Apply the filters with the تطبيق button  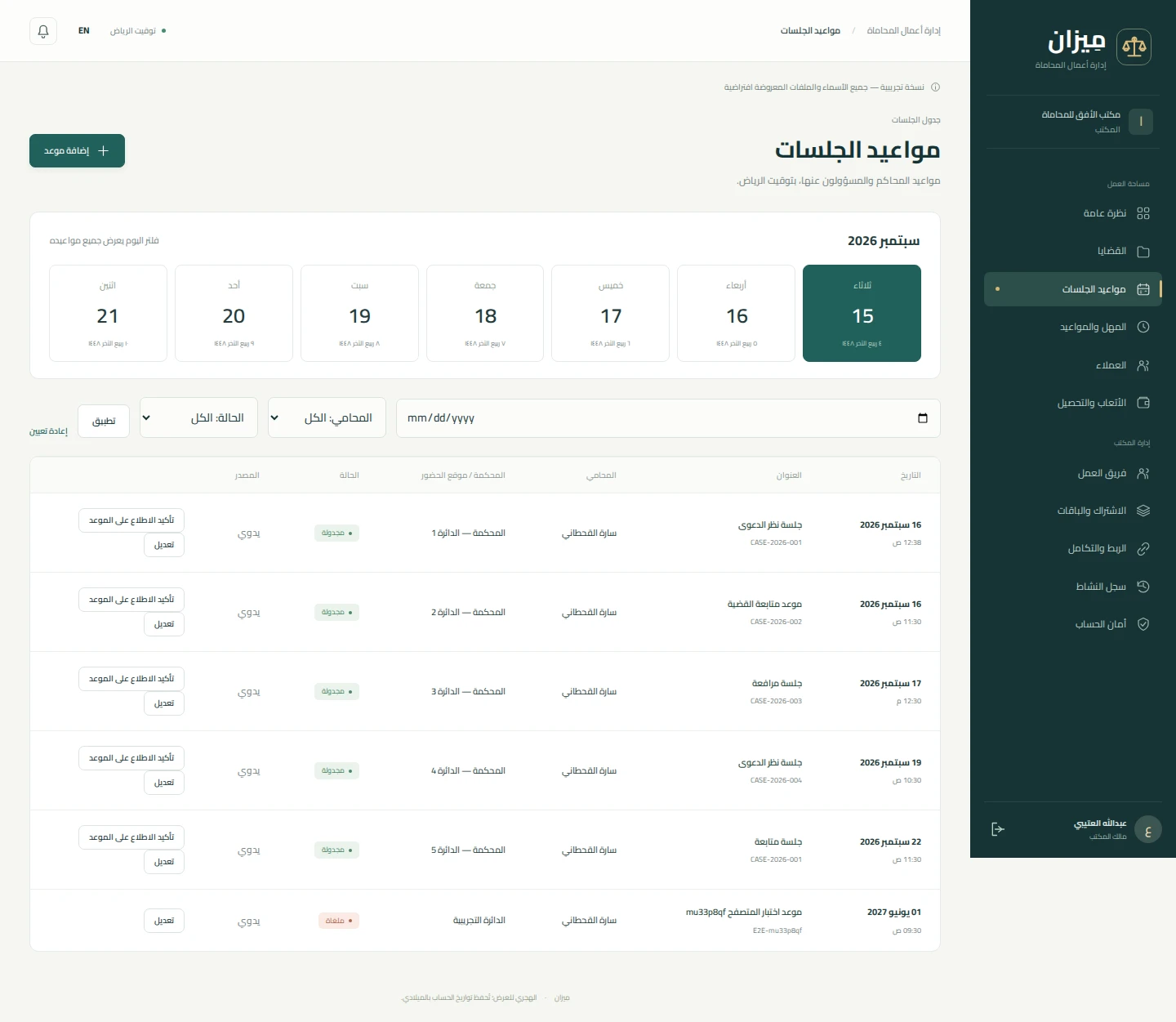pyautogui.click(x=104, y=422)
